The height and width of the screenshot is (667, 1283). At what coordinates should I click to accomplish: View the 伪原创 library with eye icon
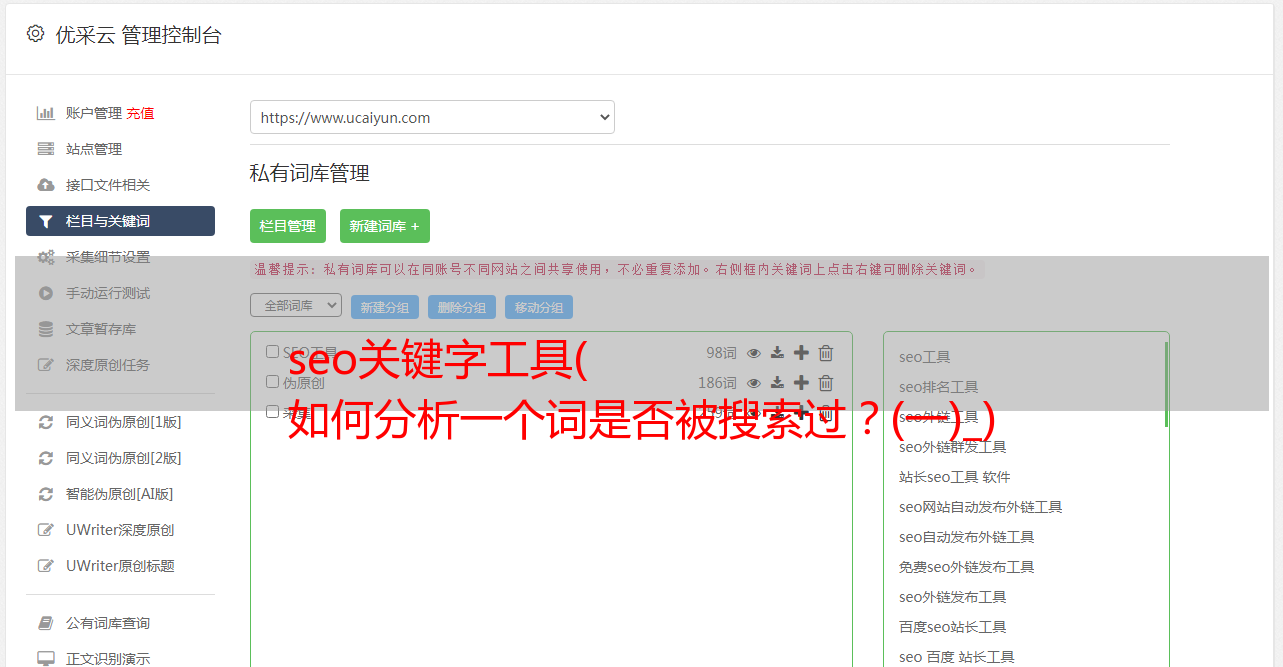754,383
